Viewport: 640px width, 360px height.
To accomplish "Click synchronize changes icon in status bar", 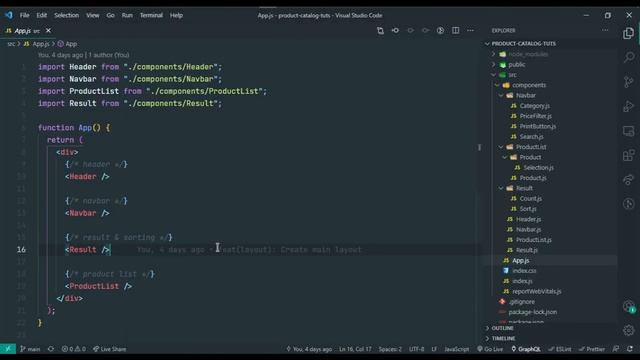I will (x=51, y=349).
